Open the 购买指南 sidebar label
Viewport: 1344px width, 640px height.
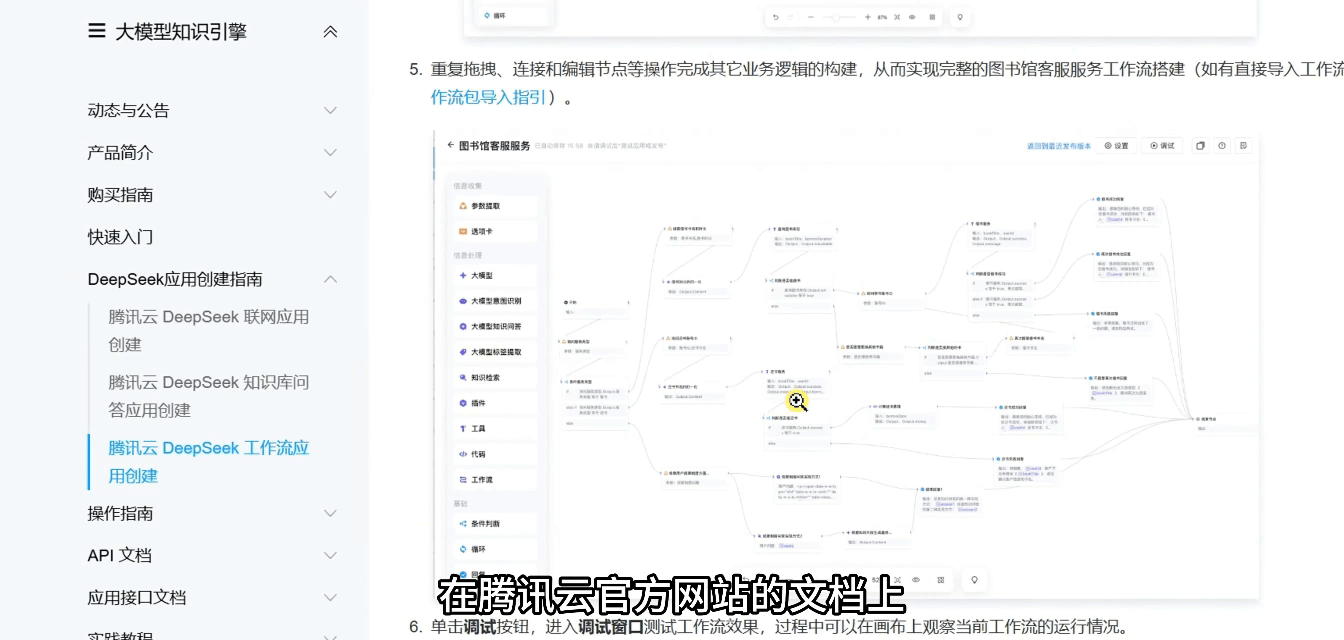pos(120,194)
